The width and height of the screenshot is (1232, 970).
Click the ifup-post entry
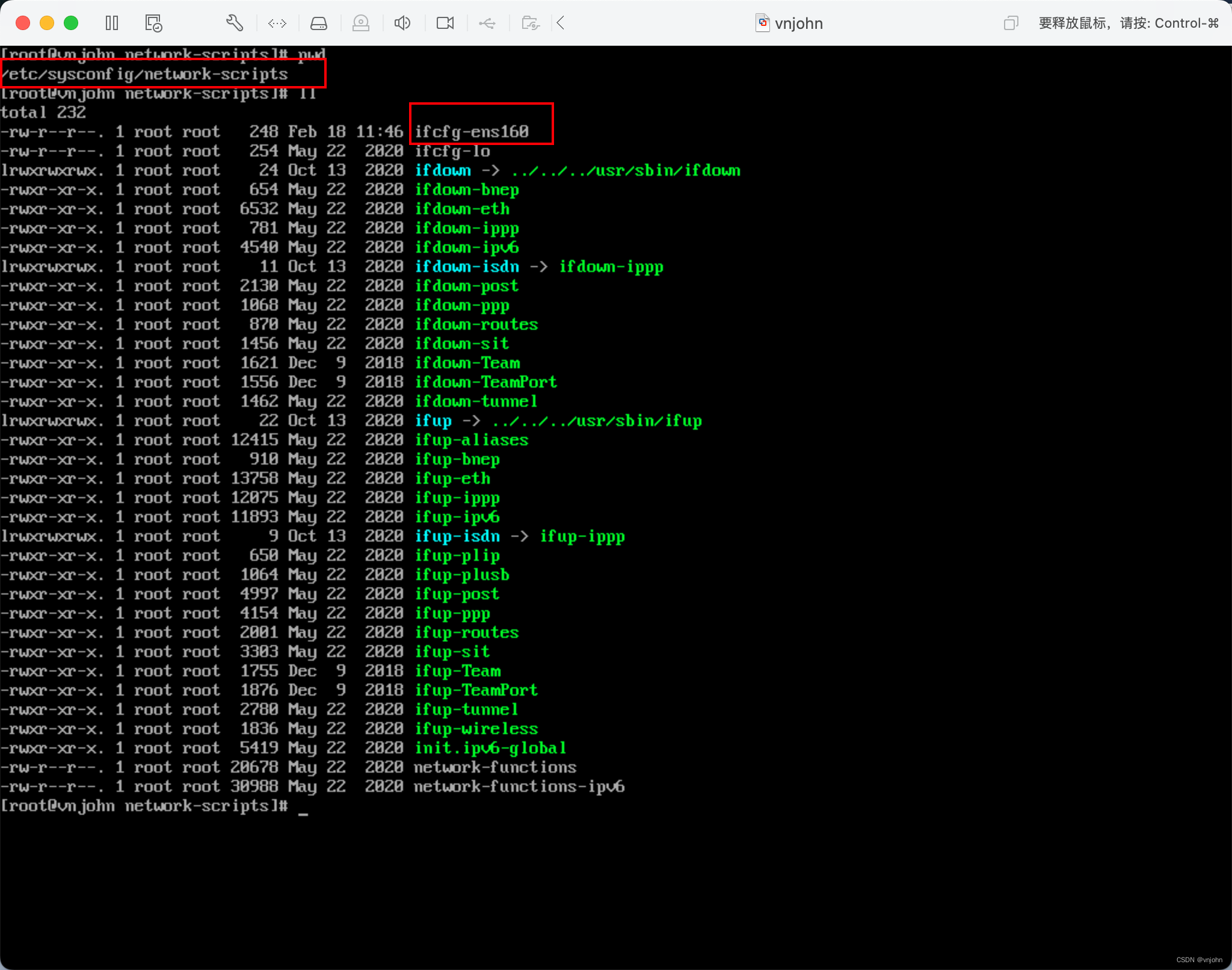[457, 594]
